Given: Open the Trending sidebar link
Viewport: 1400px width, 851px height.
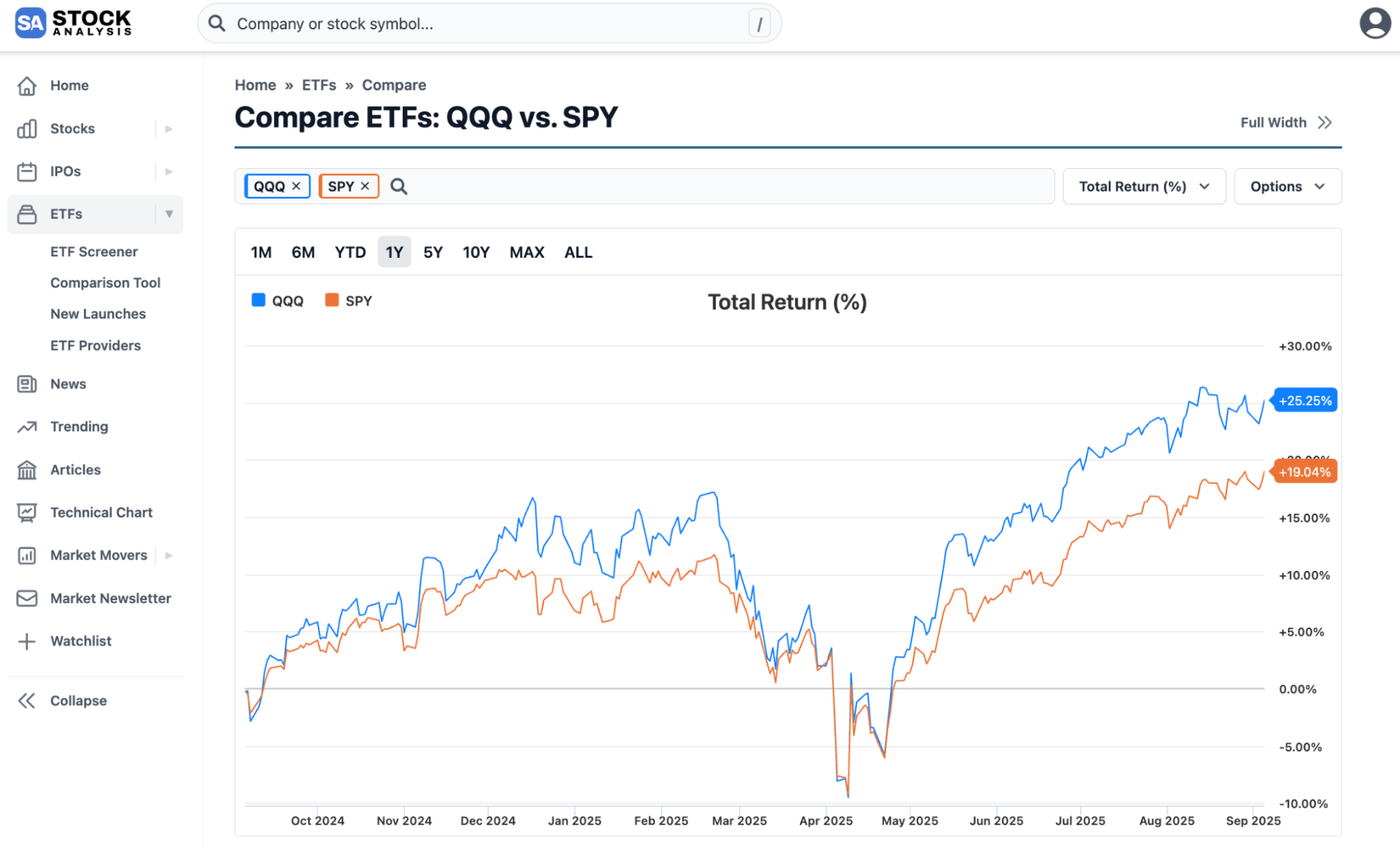Looking at the screenshot, I should [x=79, y=427].
